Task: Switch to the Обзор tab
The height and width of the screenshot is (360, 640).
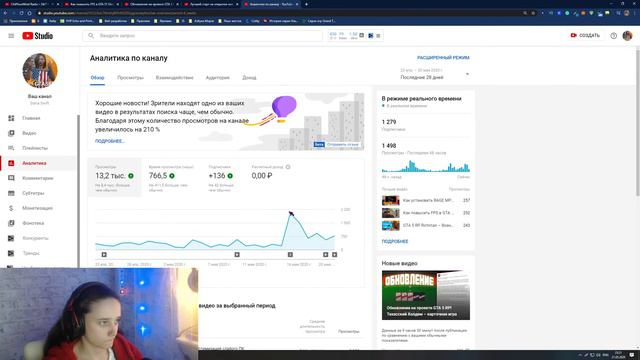Action: pos(98,78)
